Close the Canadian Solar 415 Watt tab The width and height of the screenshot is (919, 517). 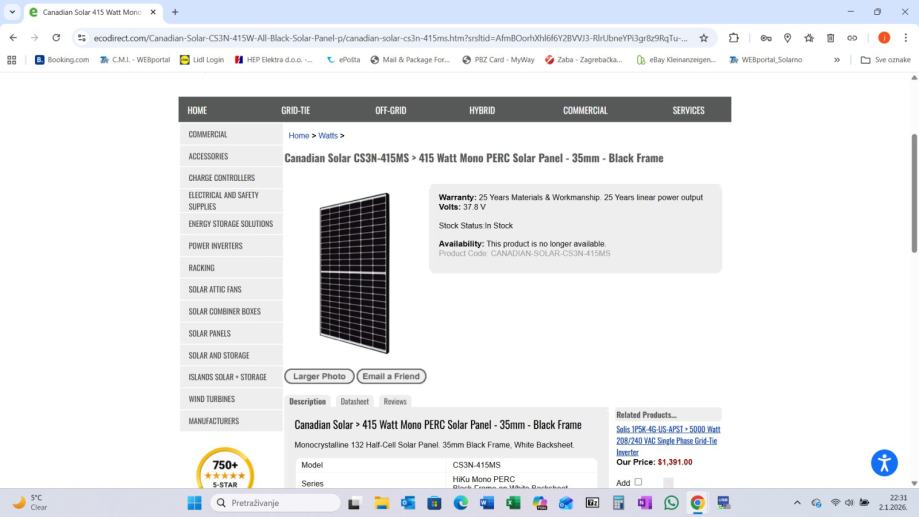pos(153,12)
